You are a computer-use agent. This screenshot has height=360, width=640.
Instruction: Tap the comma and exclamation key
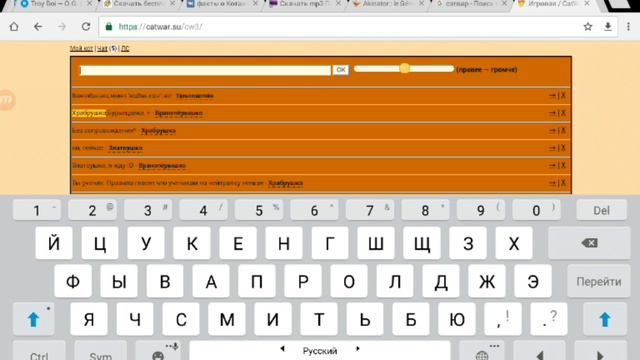coord(503,319)
